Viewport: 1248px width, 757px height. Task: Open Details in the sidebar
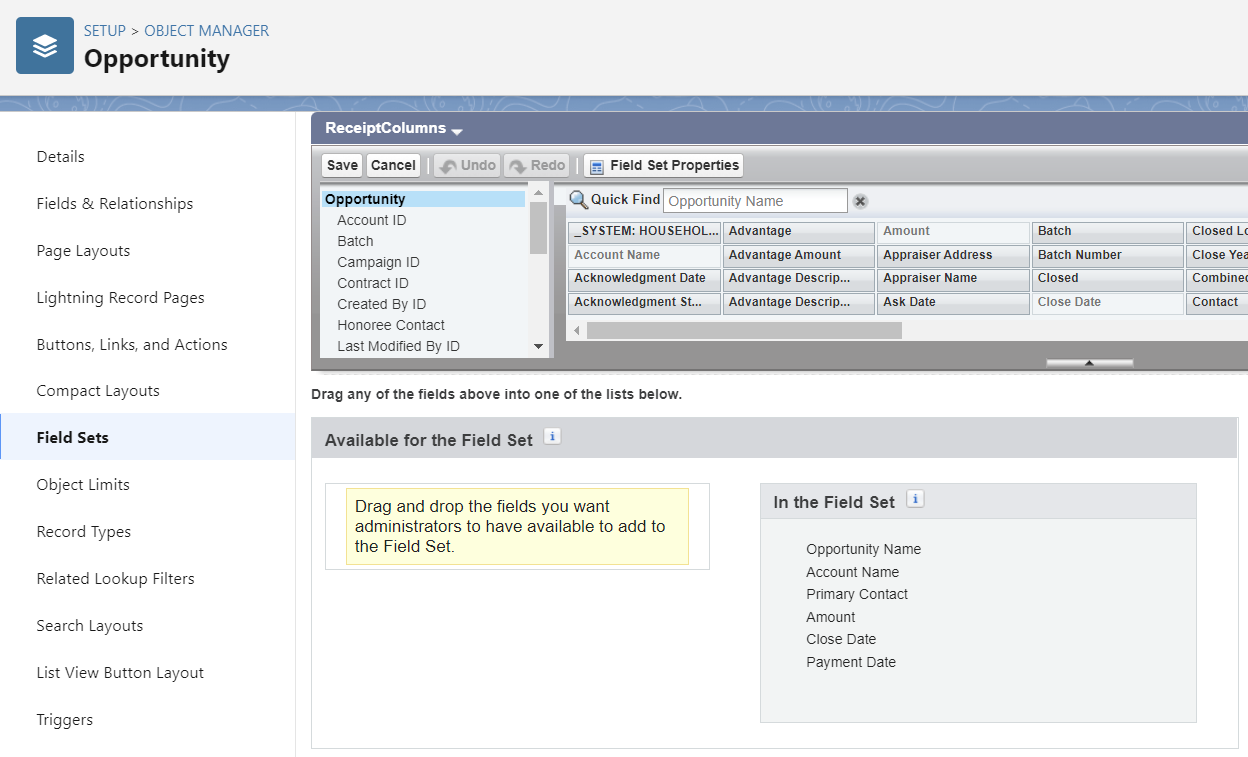(61, 156)
